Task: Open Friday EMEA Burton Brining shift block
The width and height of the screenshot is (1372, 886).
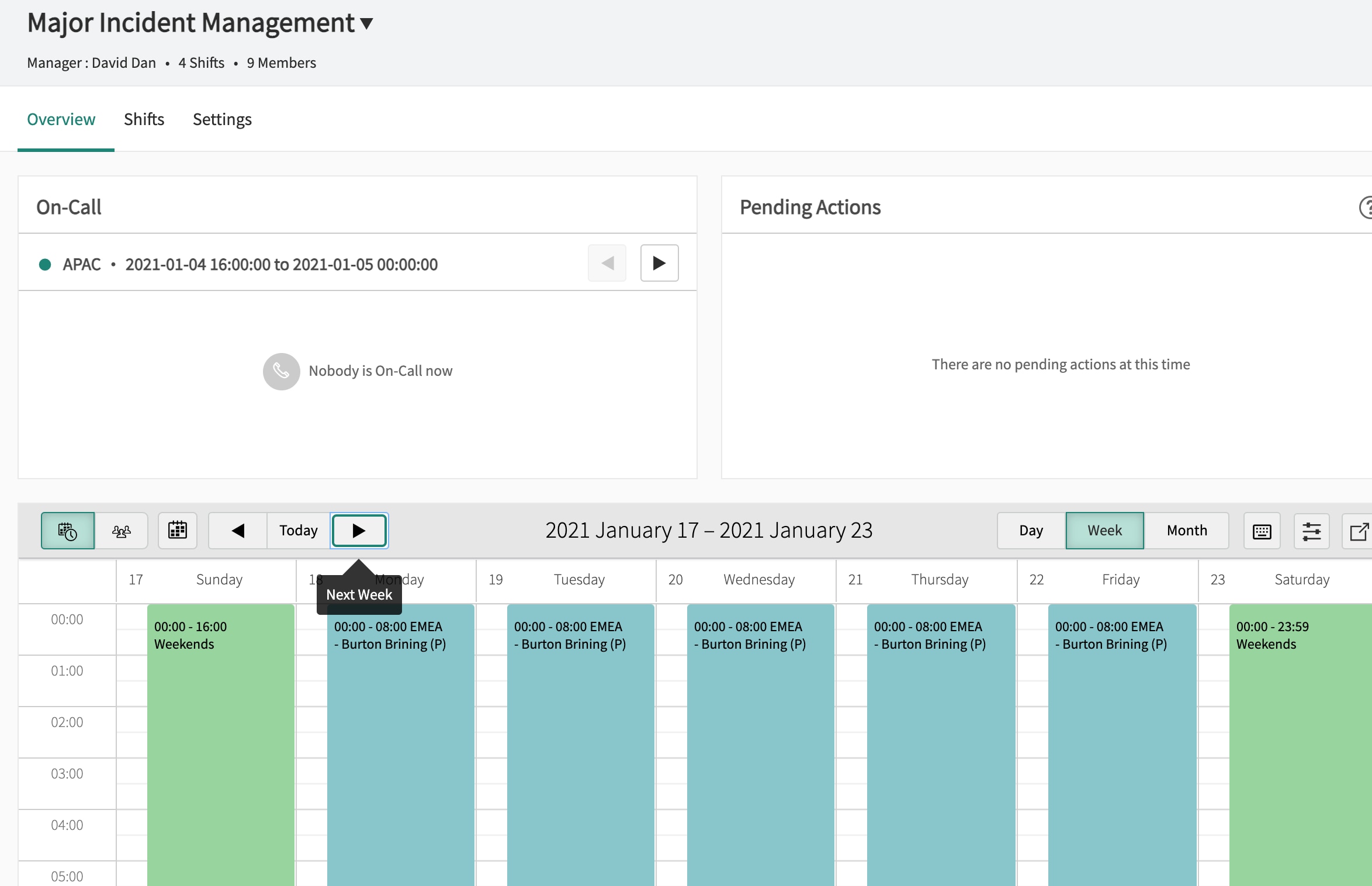Action: (1122, 745)
